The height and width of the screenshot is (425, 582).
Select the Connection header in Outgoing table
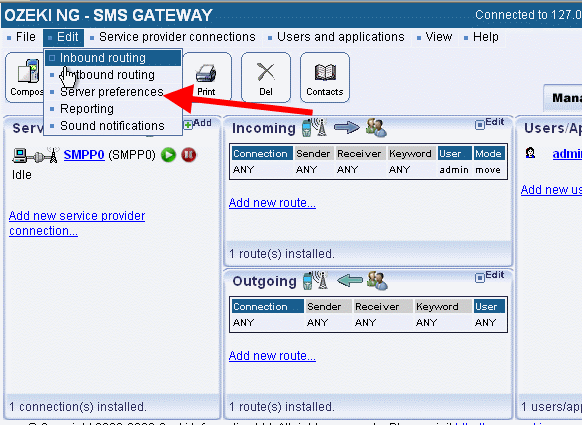267,307
